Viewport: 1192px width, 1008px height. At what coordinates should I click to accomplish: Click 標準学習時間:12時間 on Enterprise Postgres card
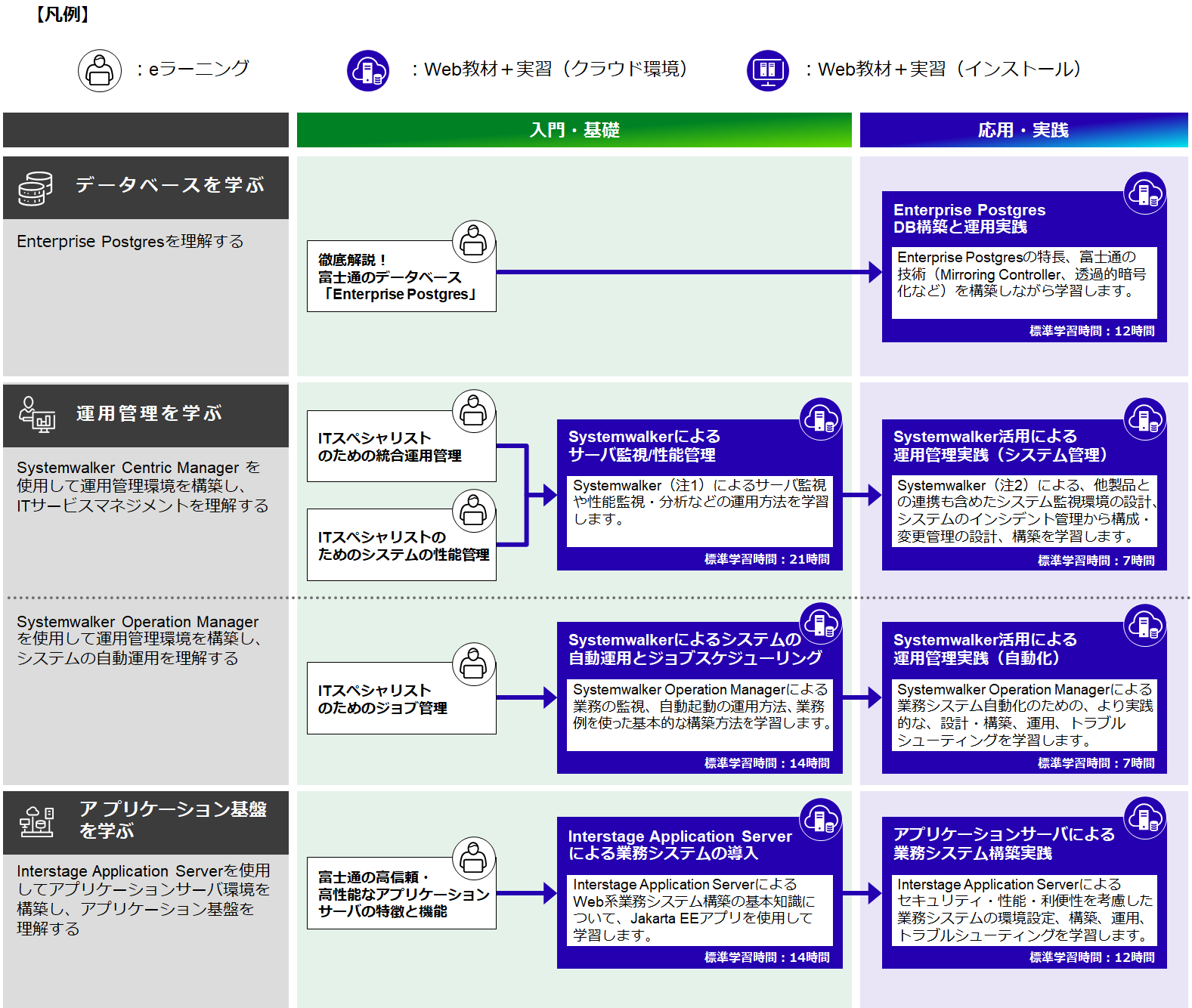(x=1092, y=331)
